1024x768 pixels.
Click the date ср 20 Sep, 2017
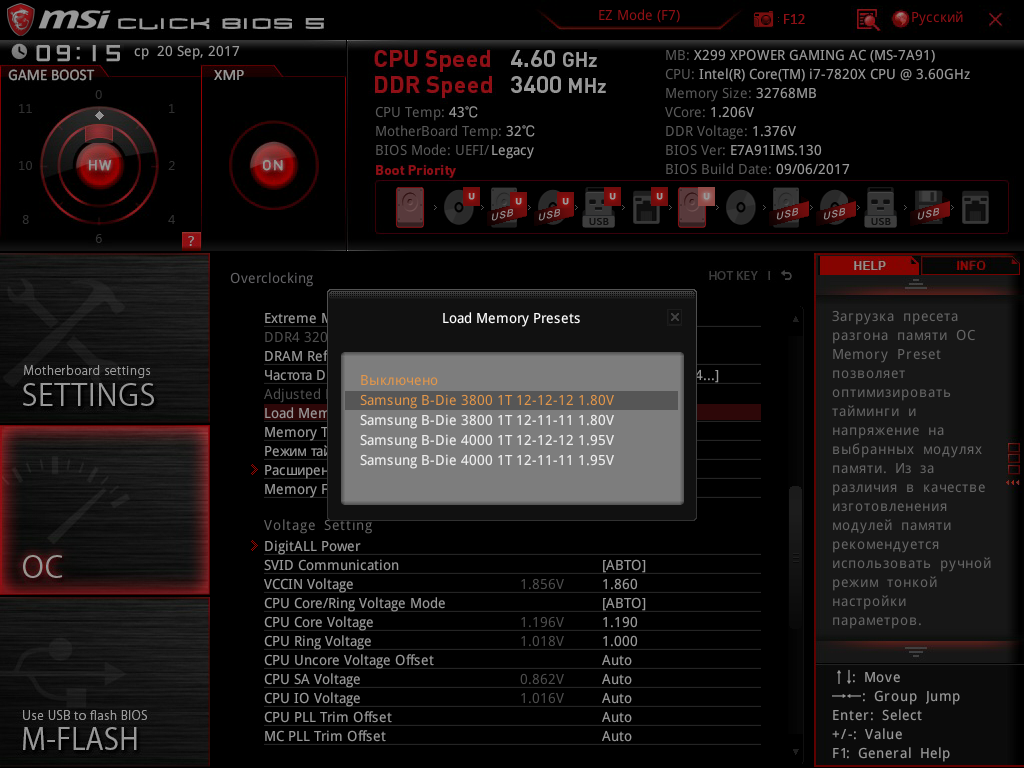[187, 52]
